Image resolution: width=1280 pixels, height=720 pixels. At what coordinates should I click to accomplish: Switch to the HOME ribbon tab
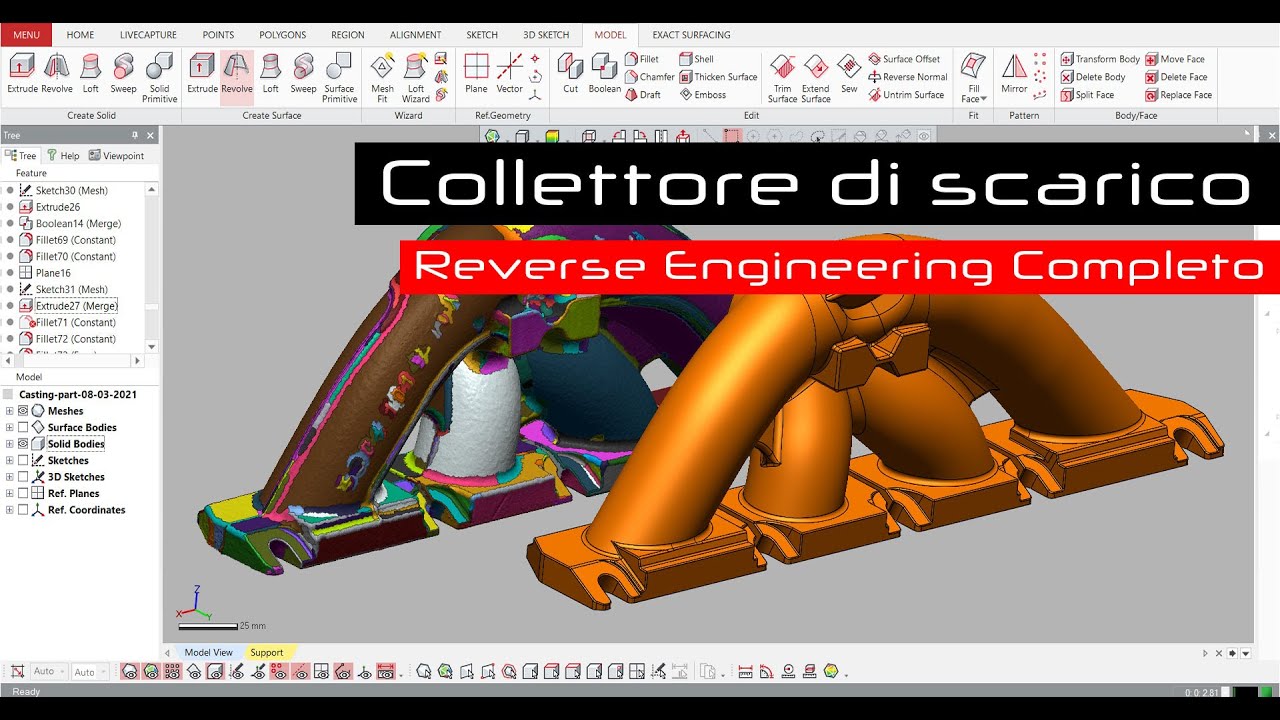pos(80,35)
